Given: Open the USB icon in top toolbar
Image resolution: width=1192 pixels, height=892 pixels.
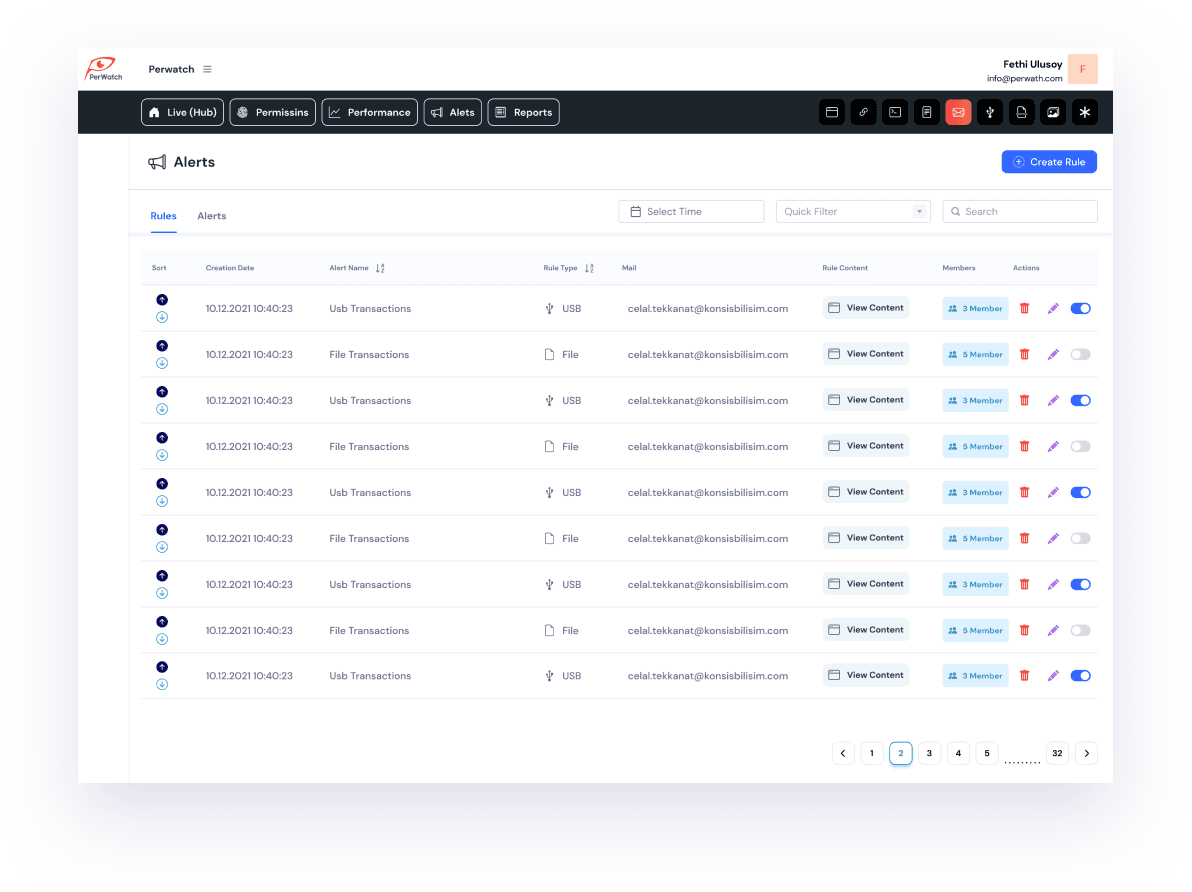Looking at the screenshot, I should pyautogui.click(x=989, y=112).
